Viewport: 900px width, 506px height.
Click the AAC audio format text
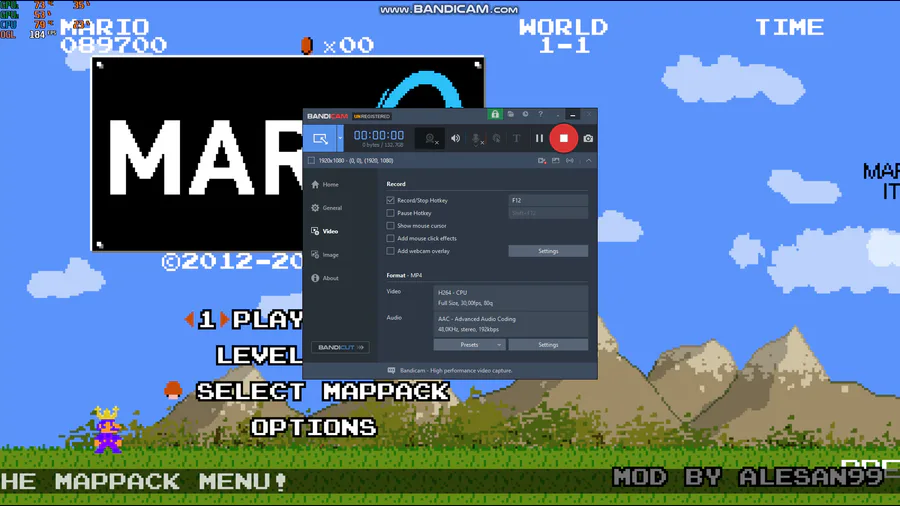tap(476, 319)
